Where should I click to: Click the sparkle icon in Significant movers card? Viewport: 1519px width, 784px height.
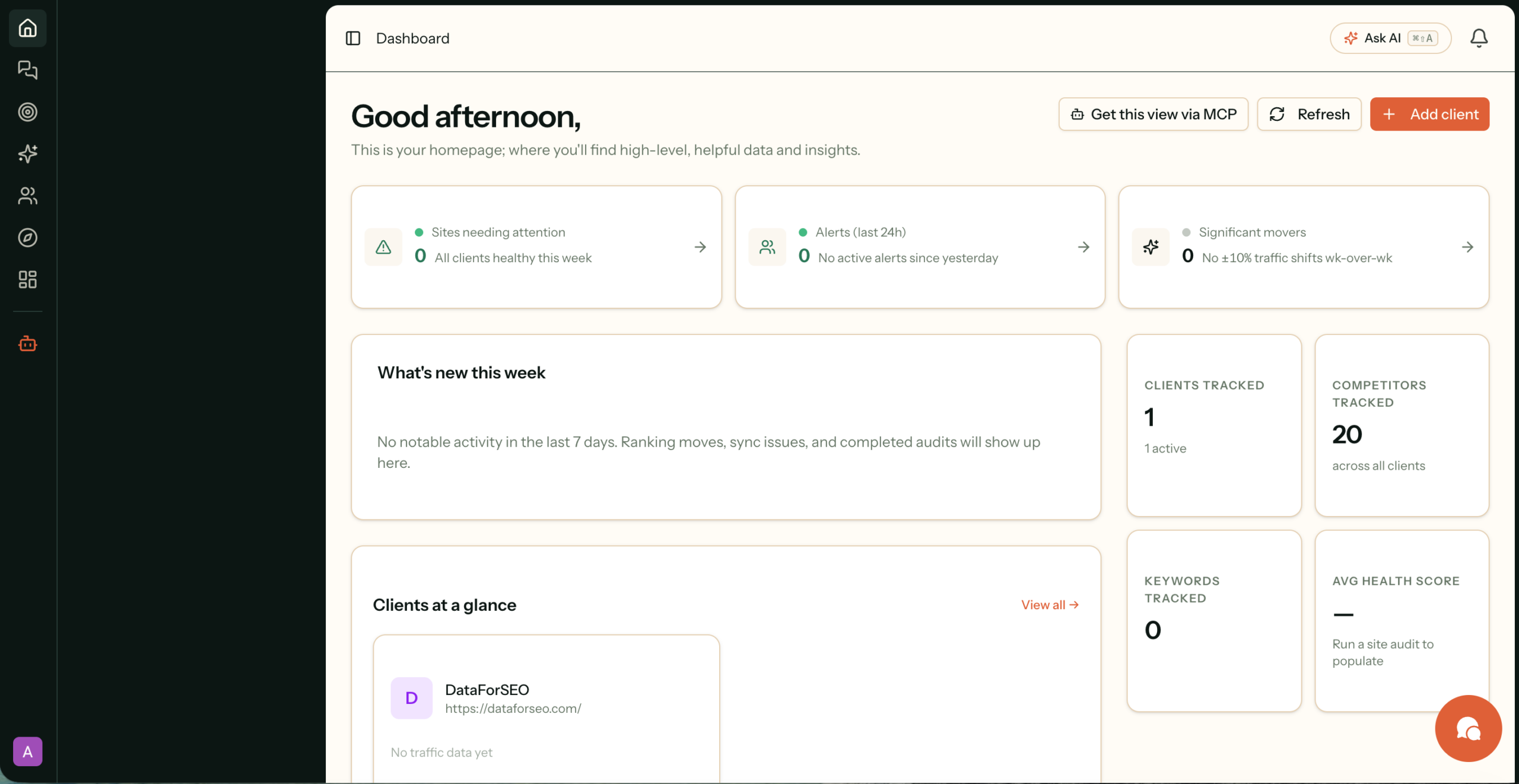pos(1151,247)
